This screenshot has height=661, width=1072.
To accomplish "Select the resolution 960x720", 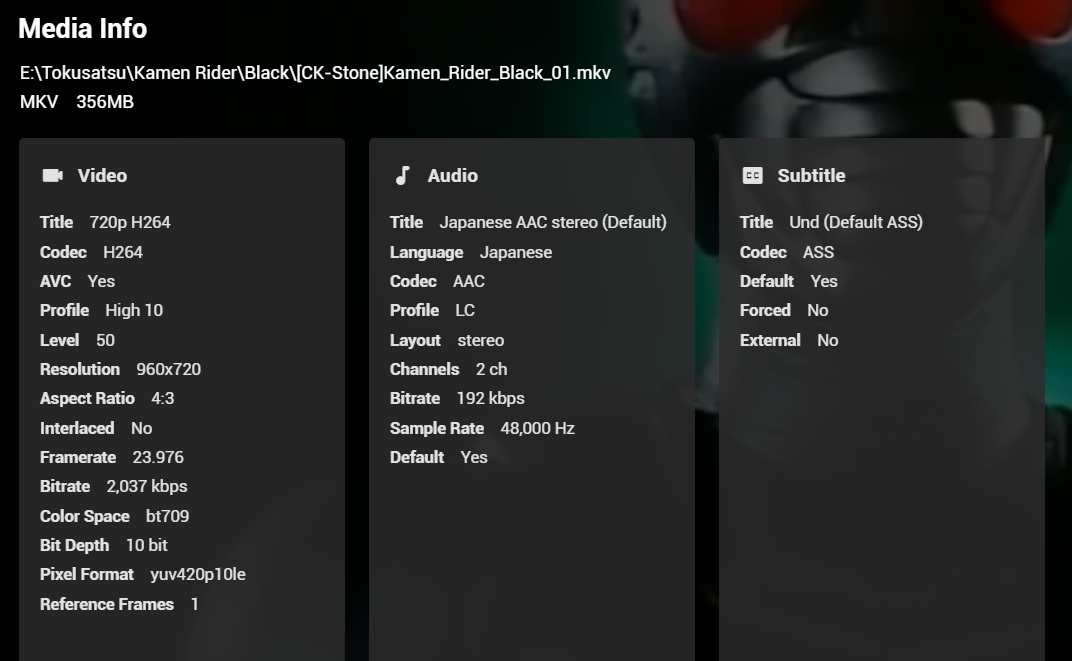I will [169, 369].
